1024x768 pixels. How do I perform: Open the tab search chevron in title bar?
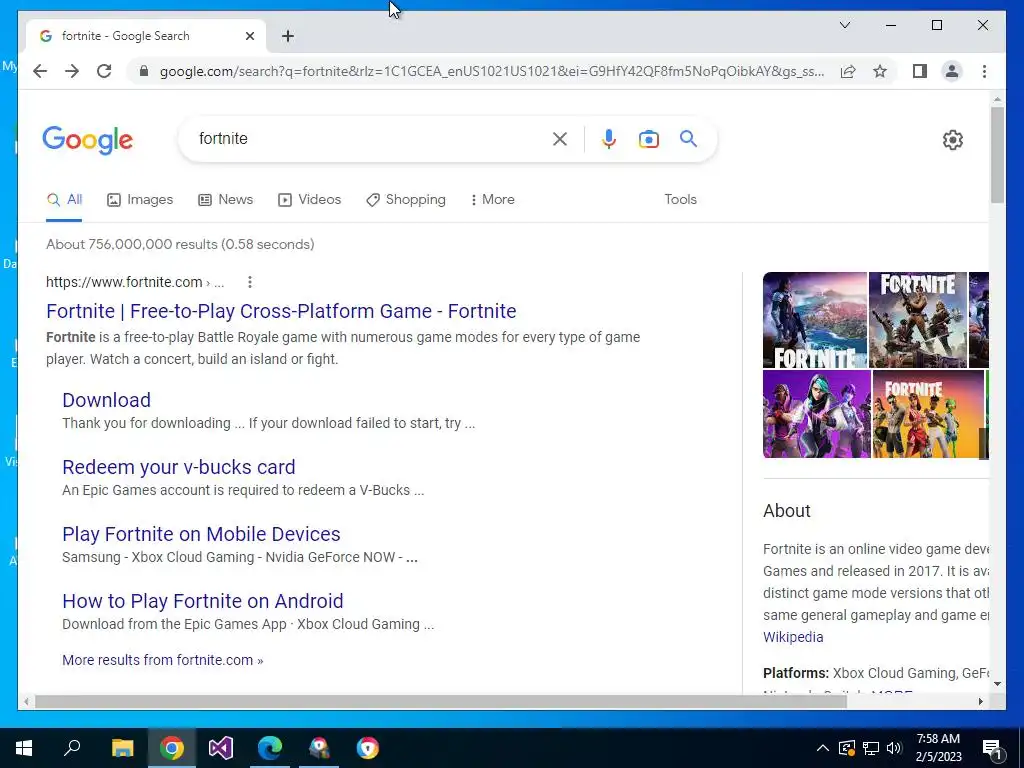pyautogui.click(x=844, y=25)
